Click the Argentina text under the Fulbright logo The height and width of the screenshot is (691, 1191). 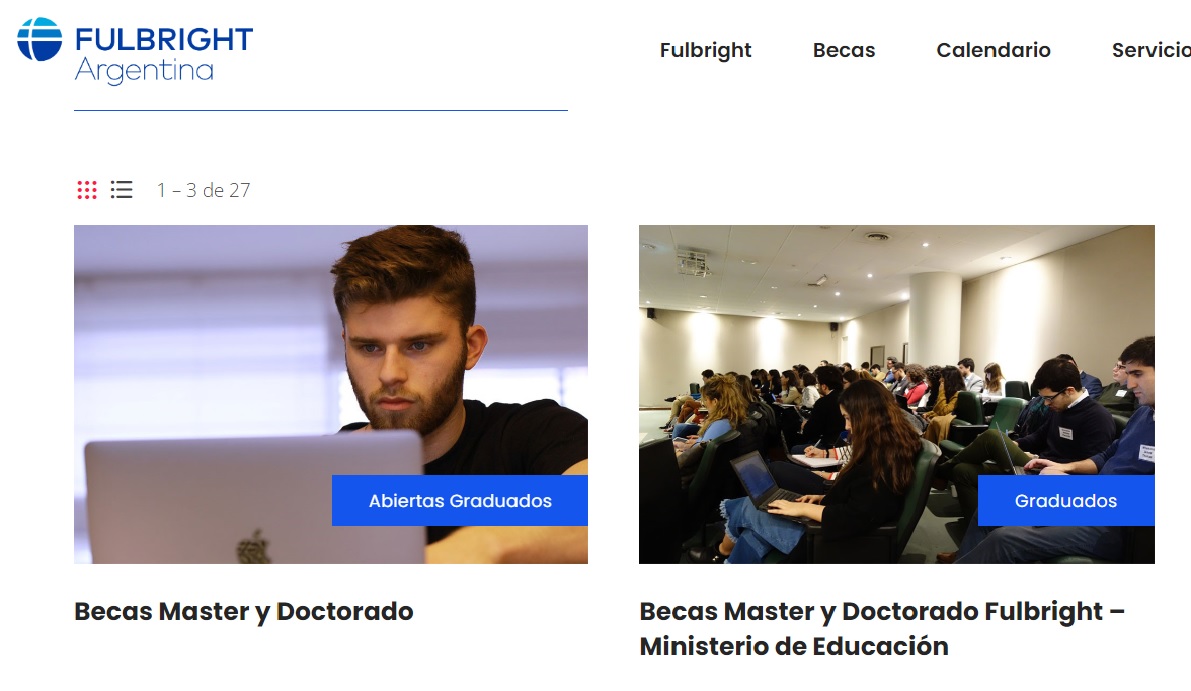144,71
